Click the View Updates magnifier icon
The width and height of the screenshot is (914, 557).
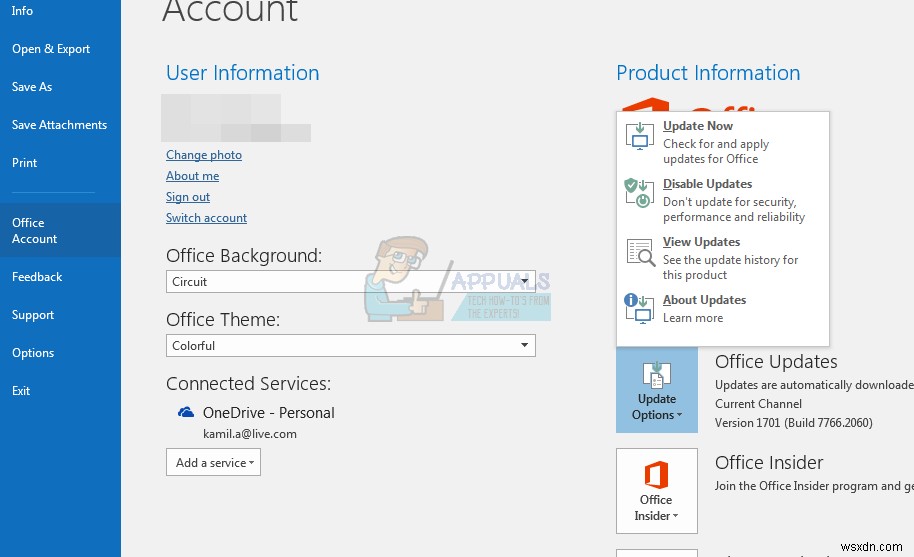[x=641, y=252]
